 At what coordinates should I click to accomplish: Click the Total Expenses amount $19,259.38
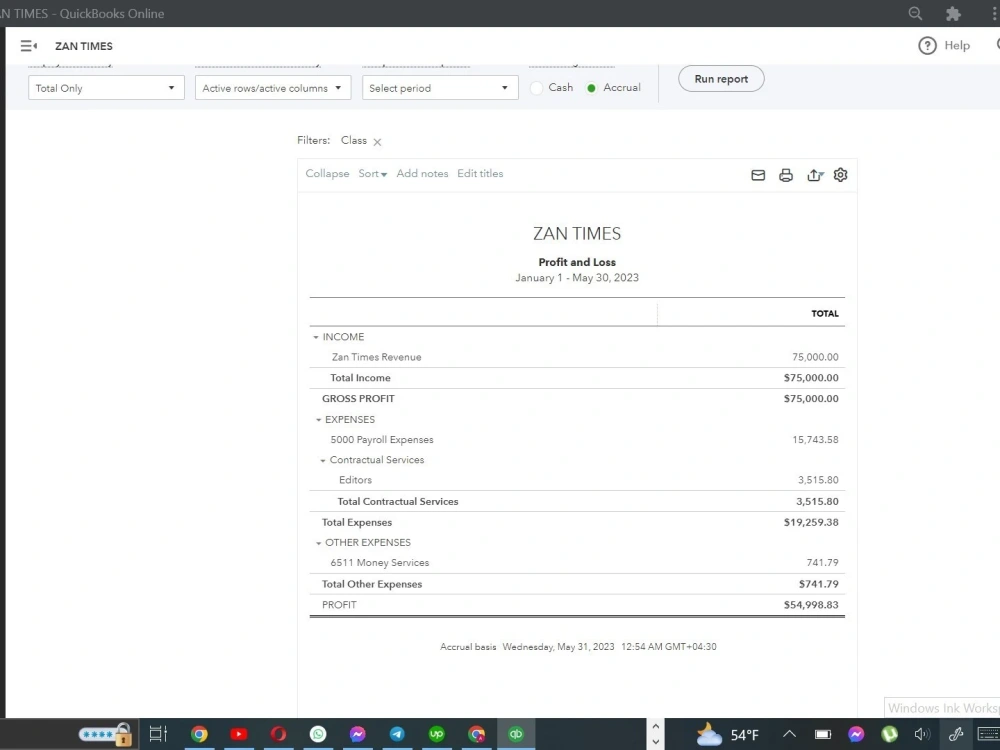point(811,522)
